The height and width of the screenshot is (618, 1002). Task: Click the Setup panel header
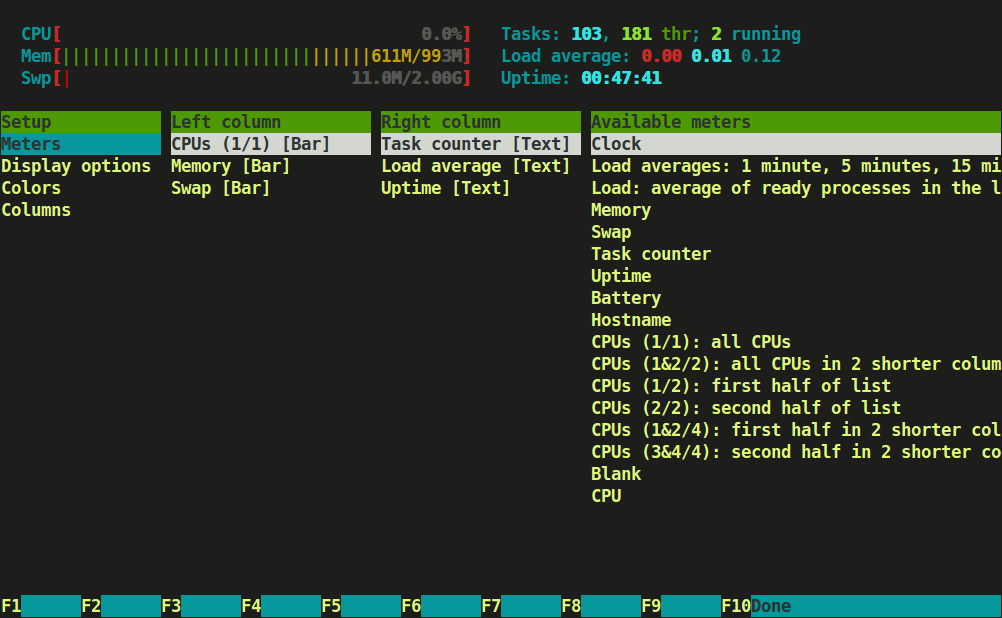click(81, 121)
